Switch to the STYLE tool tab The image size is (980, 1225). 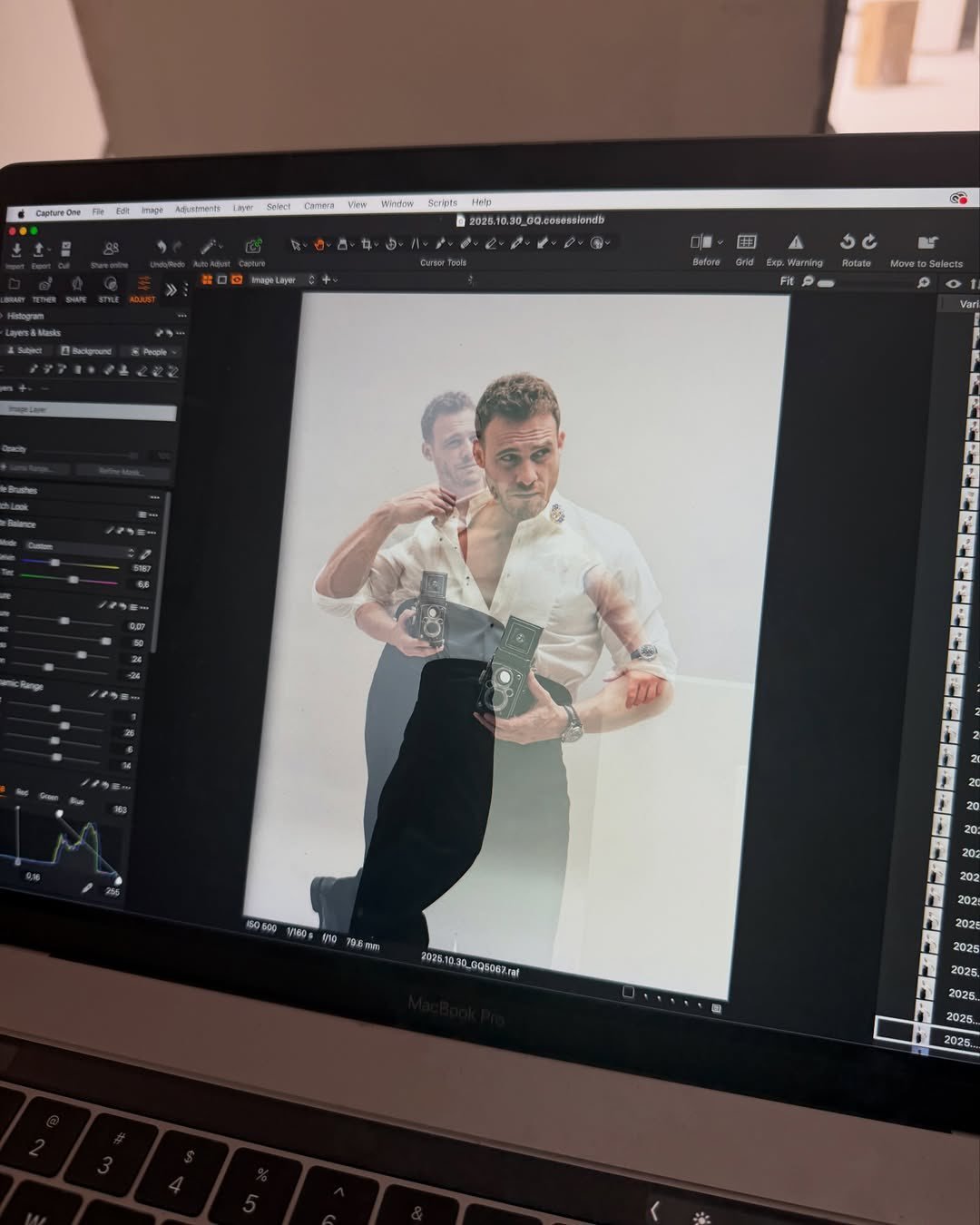(x=109, y=289)
